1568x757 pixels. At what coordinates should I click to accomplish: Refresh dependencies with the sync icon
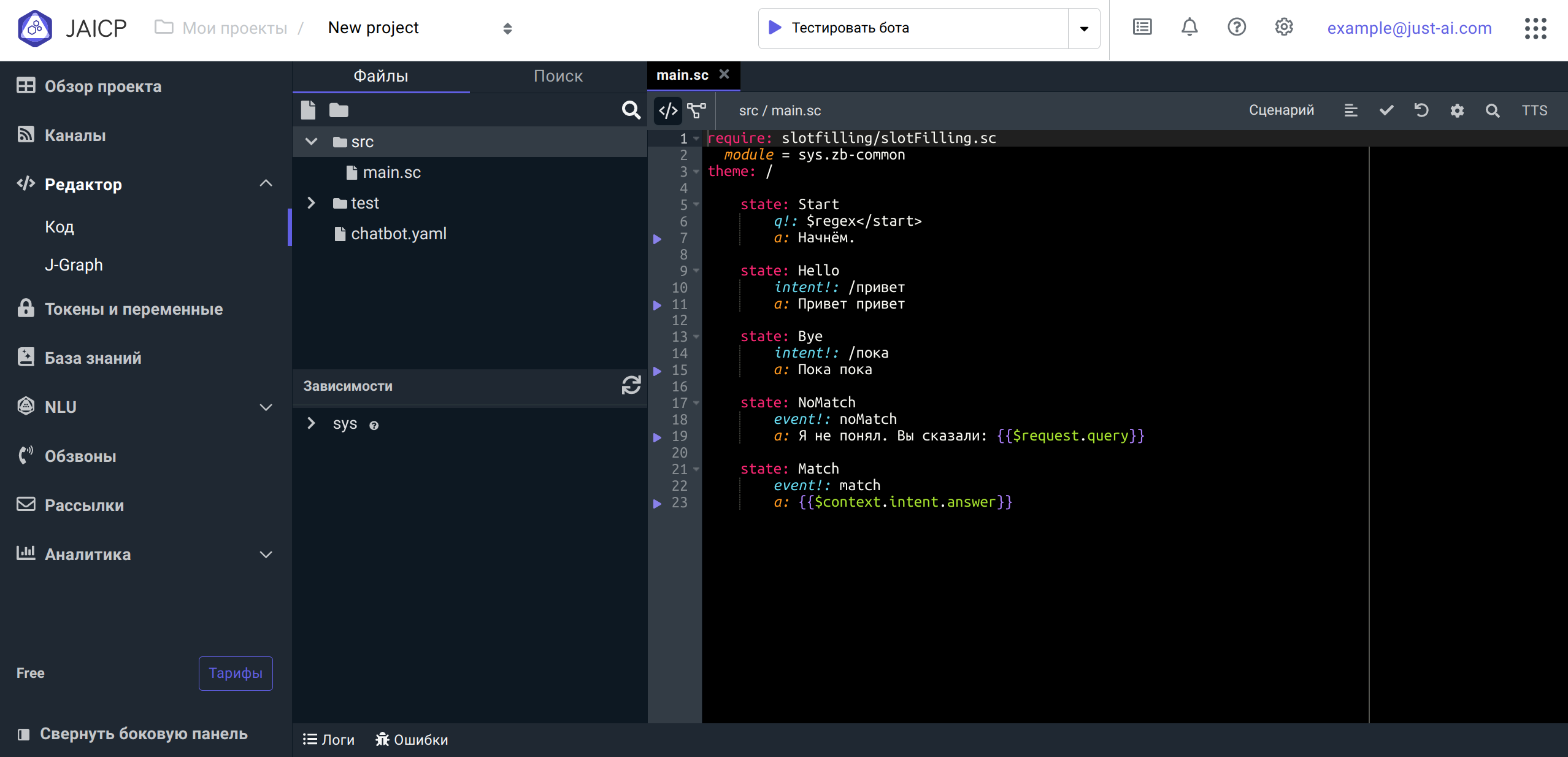[631, 386]
